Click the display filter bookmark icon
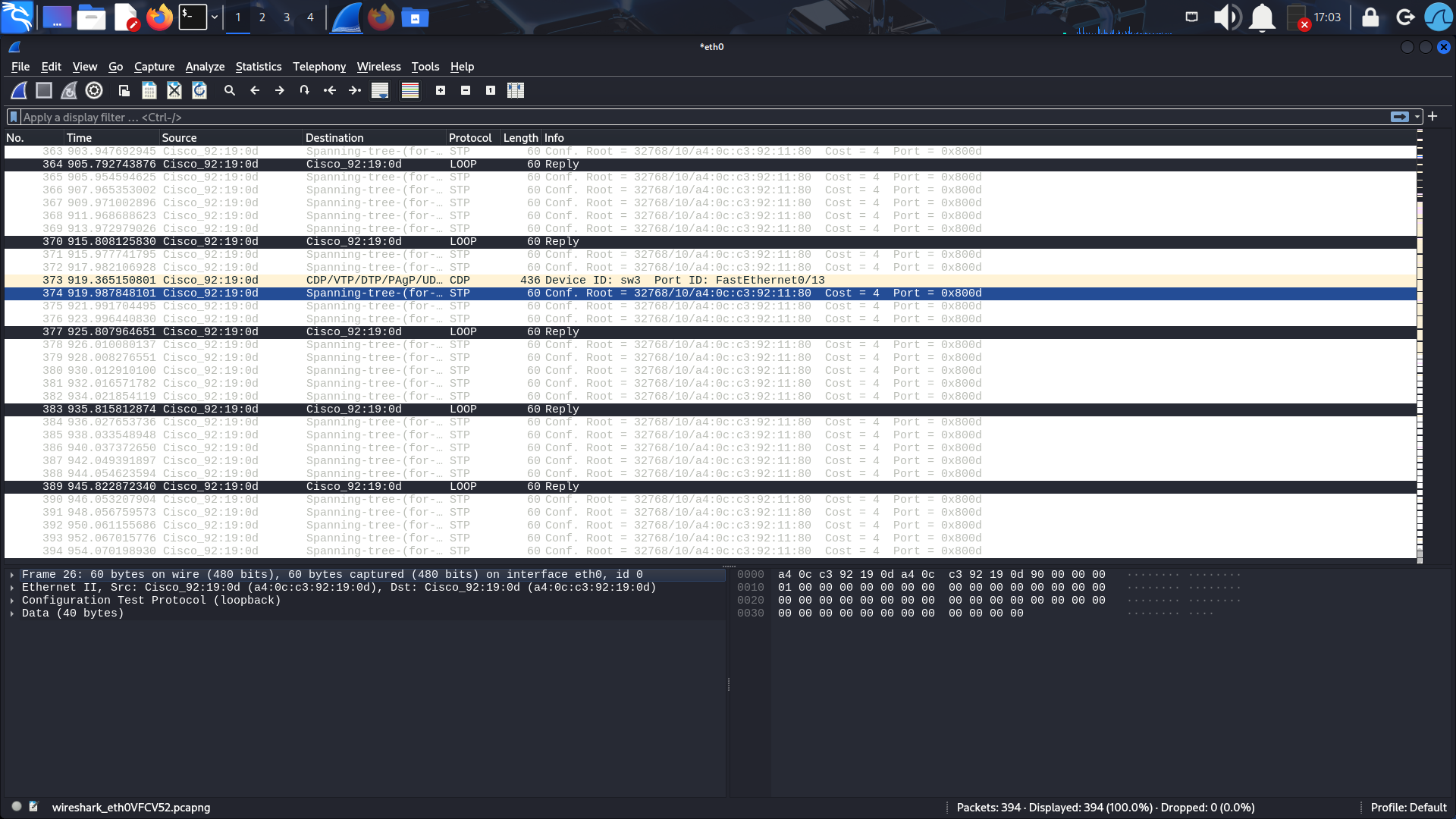The width and height of the screenshot is (1456, 819). tap(14, 117)
